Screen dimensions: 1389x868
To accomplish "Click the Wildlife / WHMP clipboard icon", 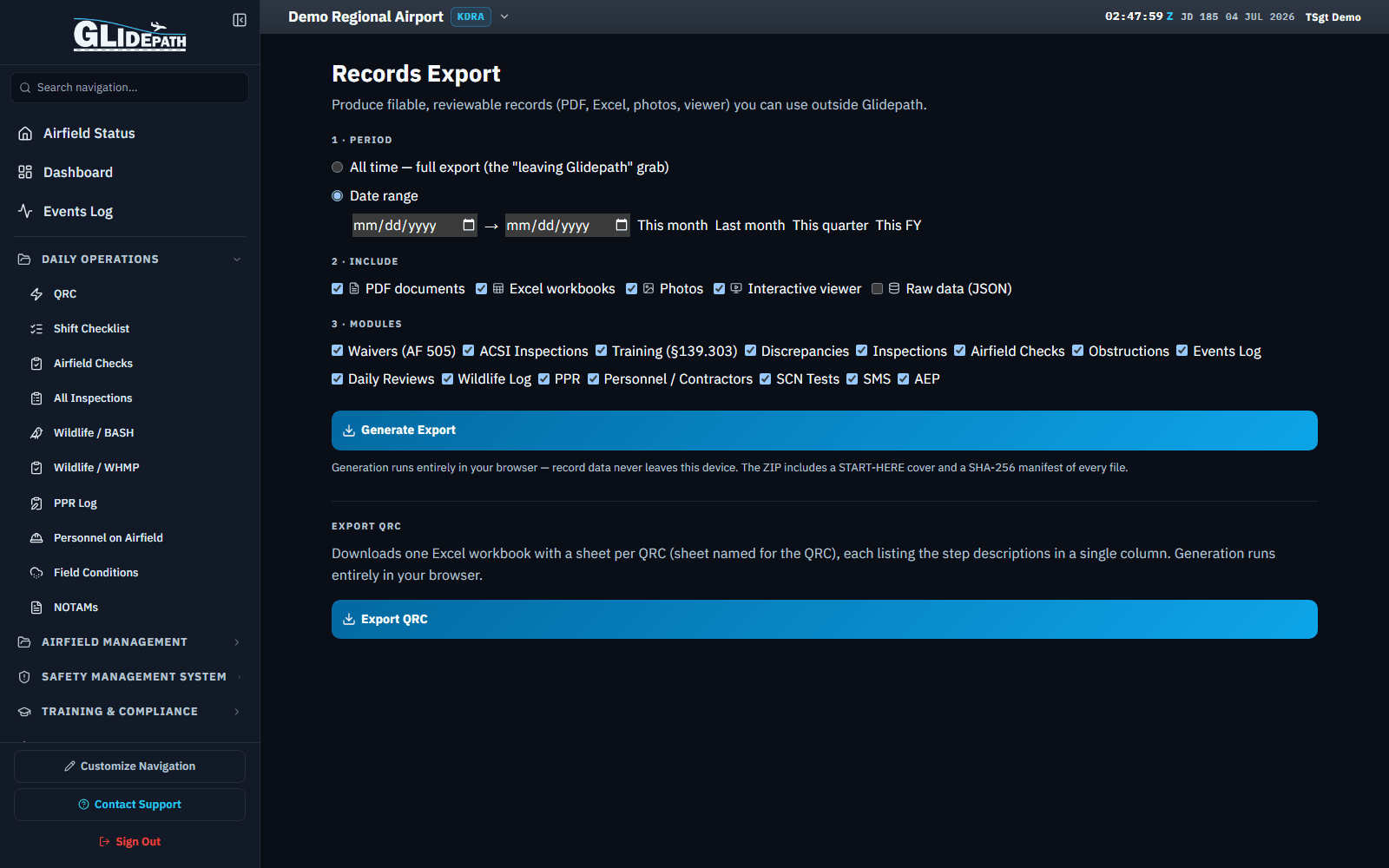I will tap(36, 468).
